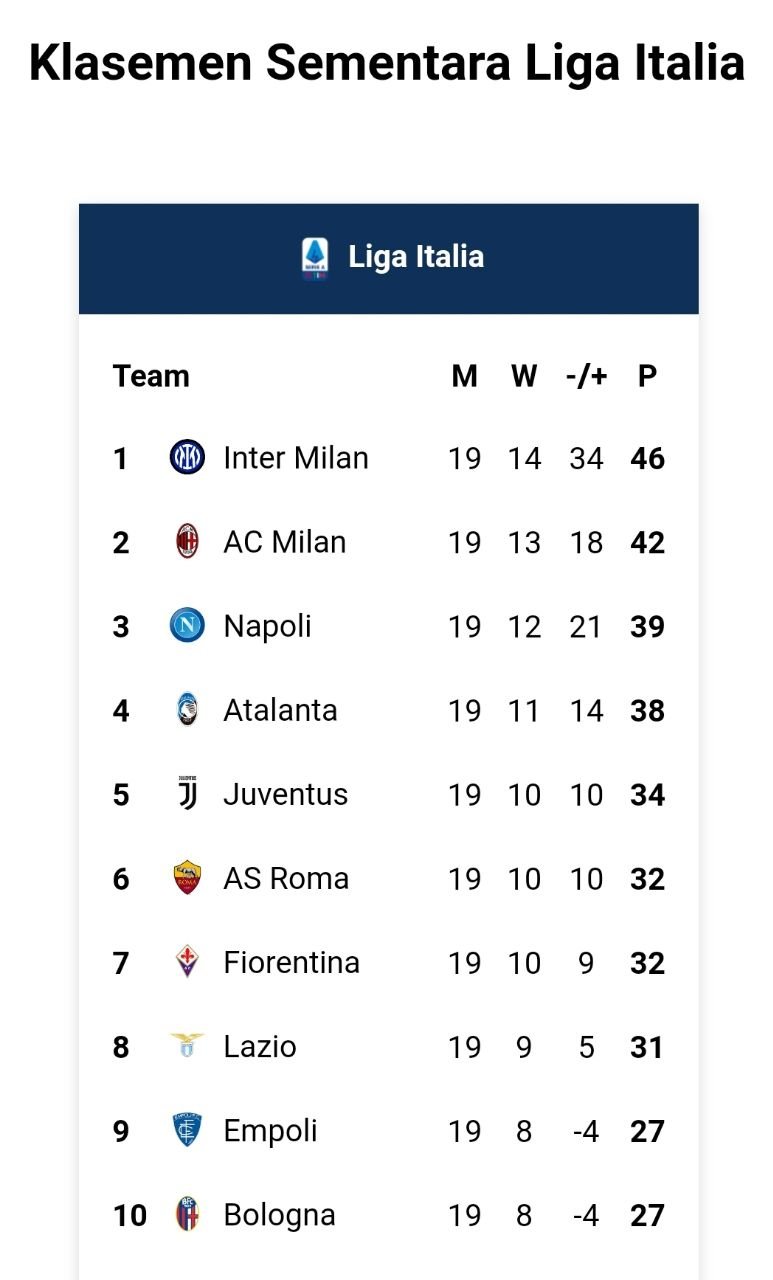Click the Bologna club crest
The width and height of the screenshot is (773, 1280).
187,1214
